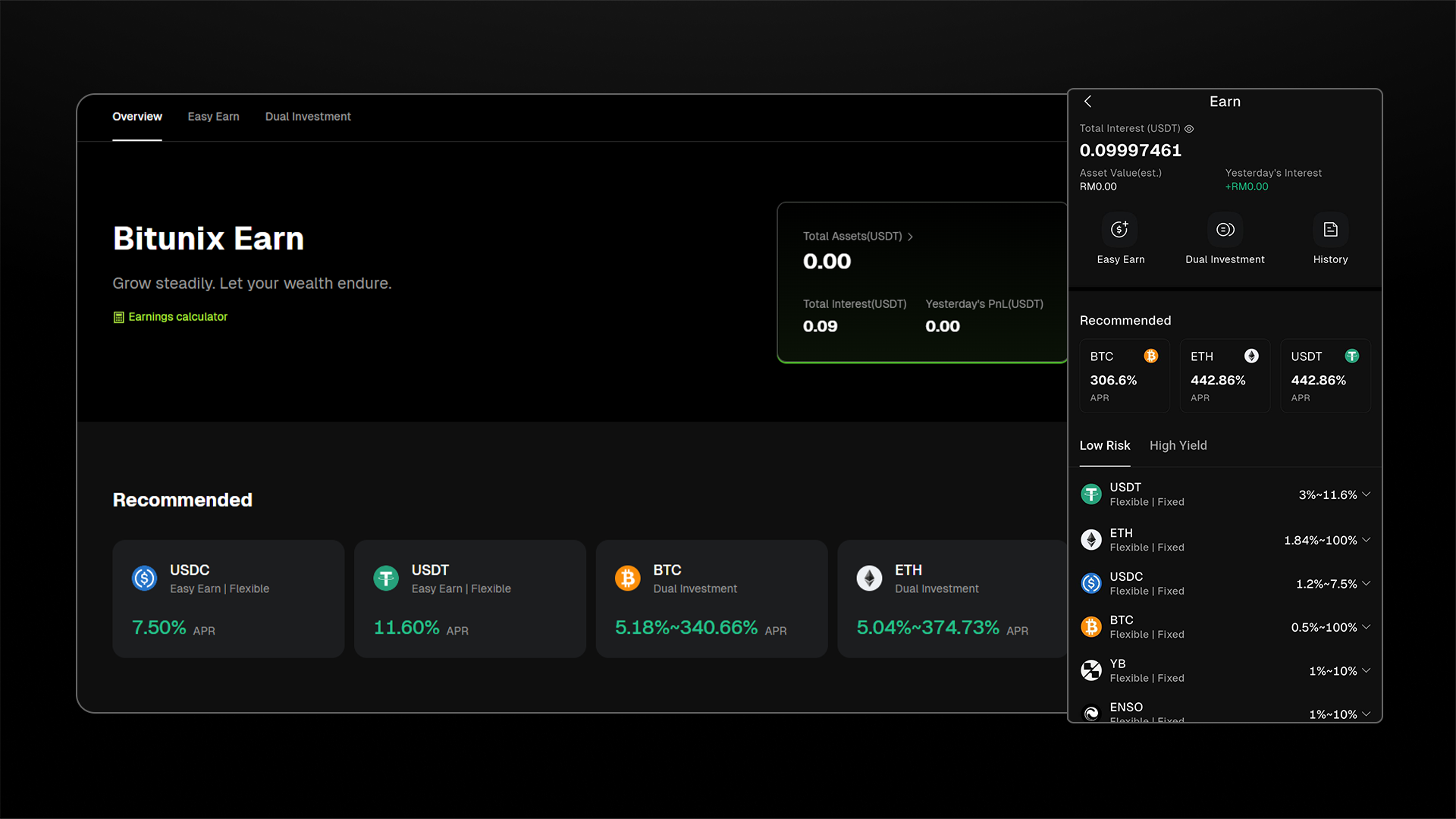This screenshot has width=1456, height=819.
Task: Expand the USDT rate details chevron
Action: tap(1367, 494)
